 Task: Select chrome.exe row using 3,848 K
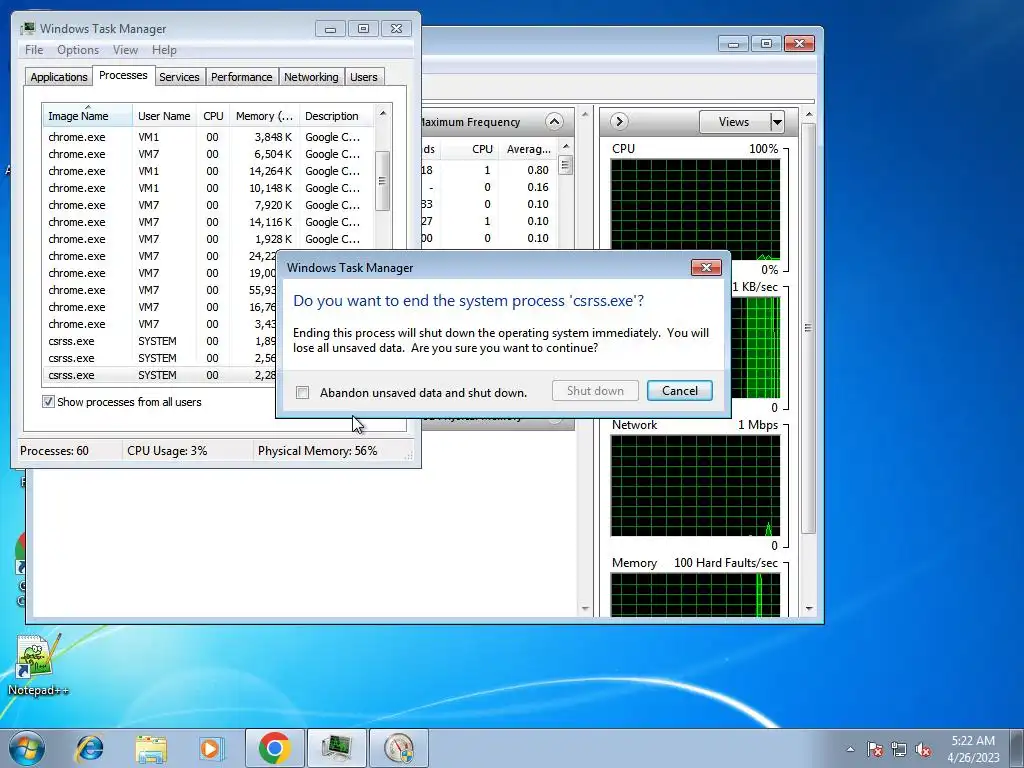tap(208, 137)
